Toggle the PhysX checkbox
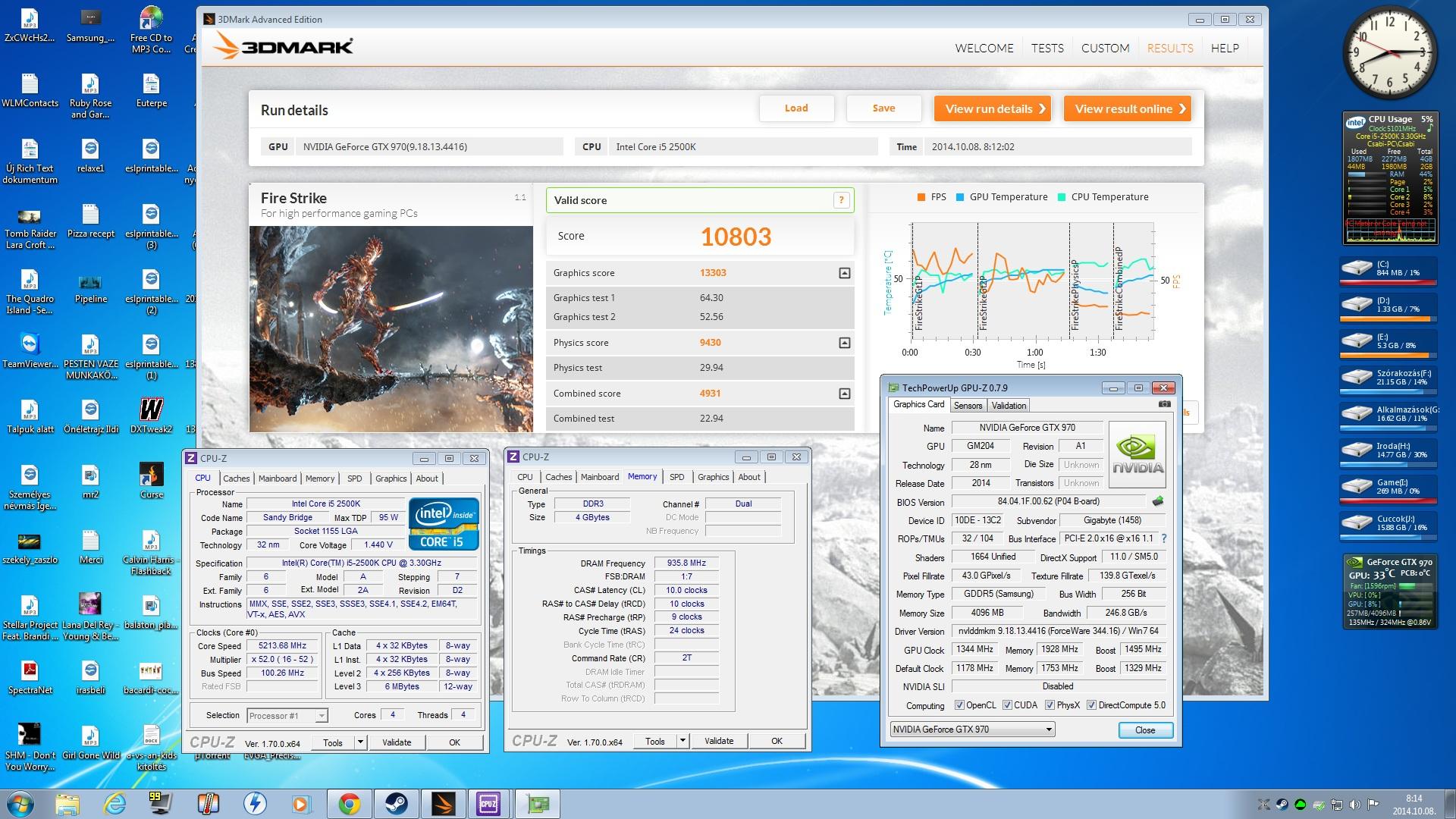Image resolution: width=1456 pixels, height=819 pixels. click(x=1050, y=705)
